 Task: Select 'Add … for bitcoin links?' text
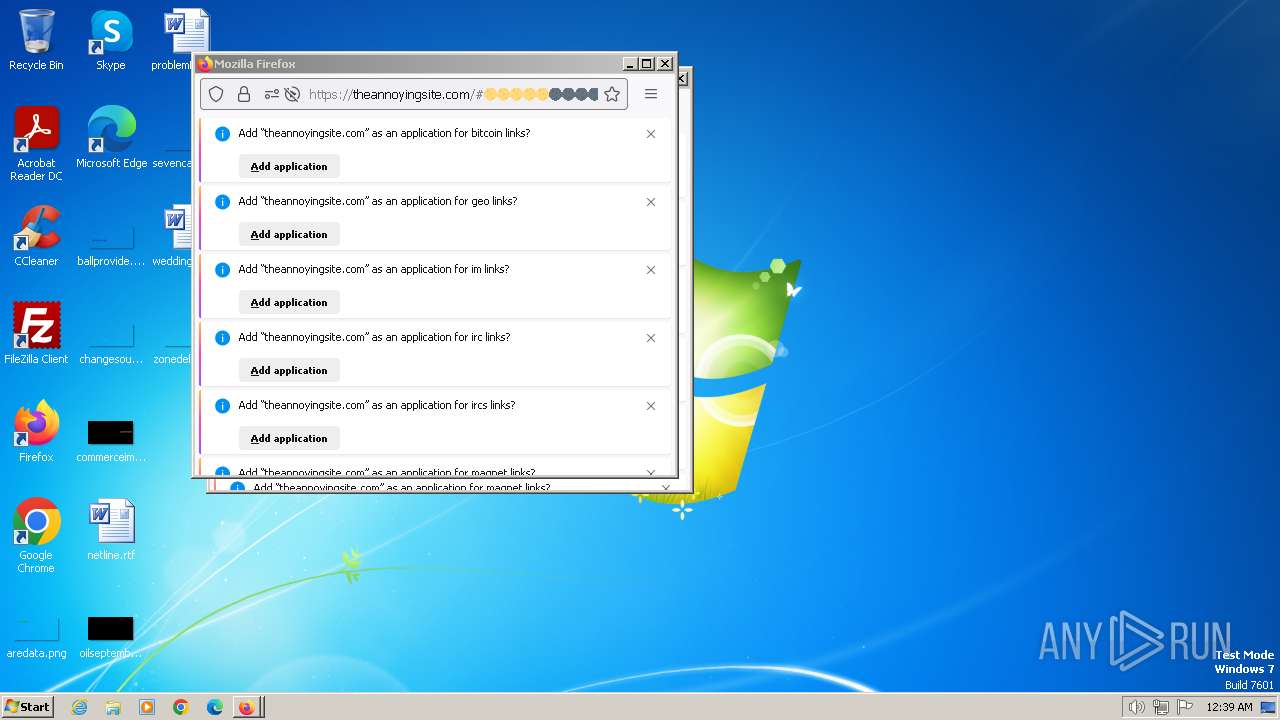(384, 133)
